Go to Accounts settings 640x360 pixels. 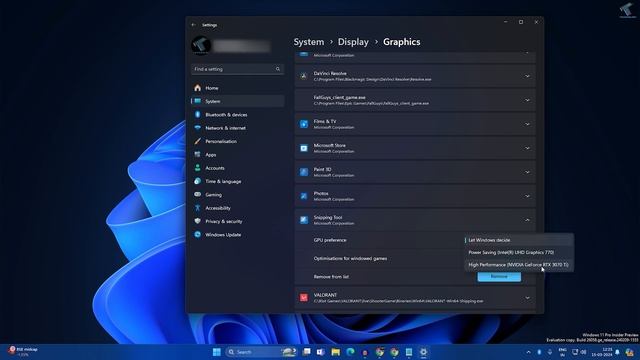pos(238,168)
